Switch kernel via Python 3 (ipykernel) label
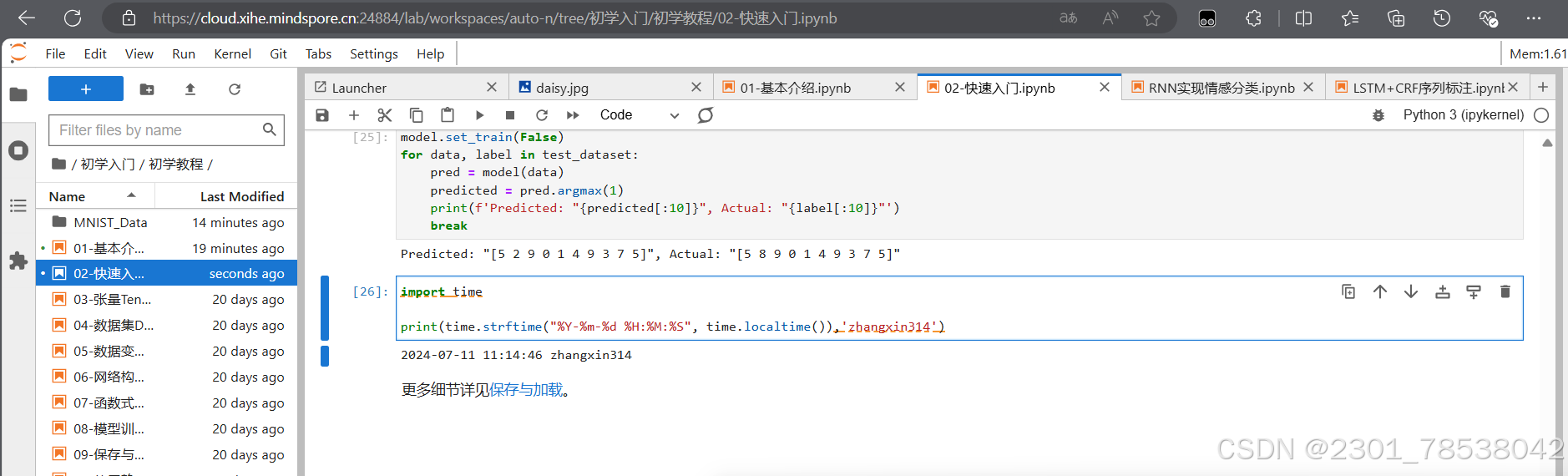 pyautogui.click(x=1463, y=115)
